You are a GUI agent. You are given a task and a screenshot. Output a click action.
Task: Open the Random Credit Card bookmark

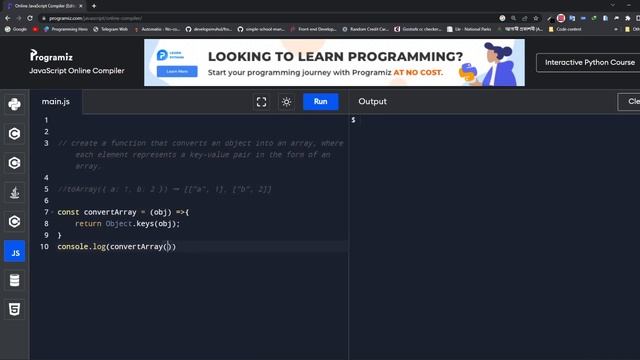[365, 29]
